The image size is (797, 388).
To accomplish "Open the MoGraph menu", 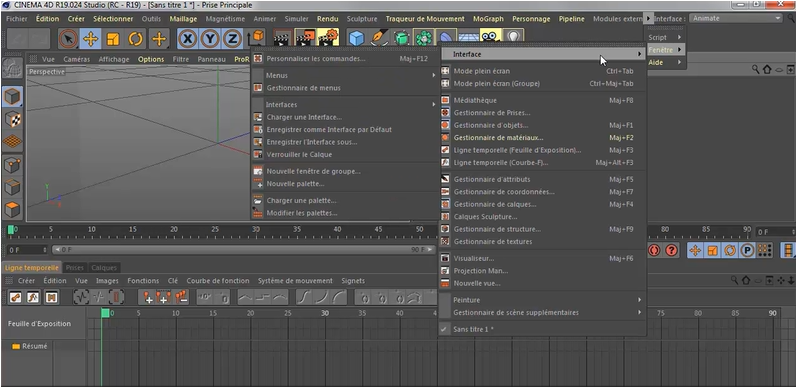I will point(488,19).
